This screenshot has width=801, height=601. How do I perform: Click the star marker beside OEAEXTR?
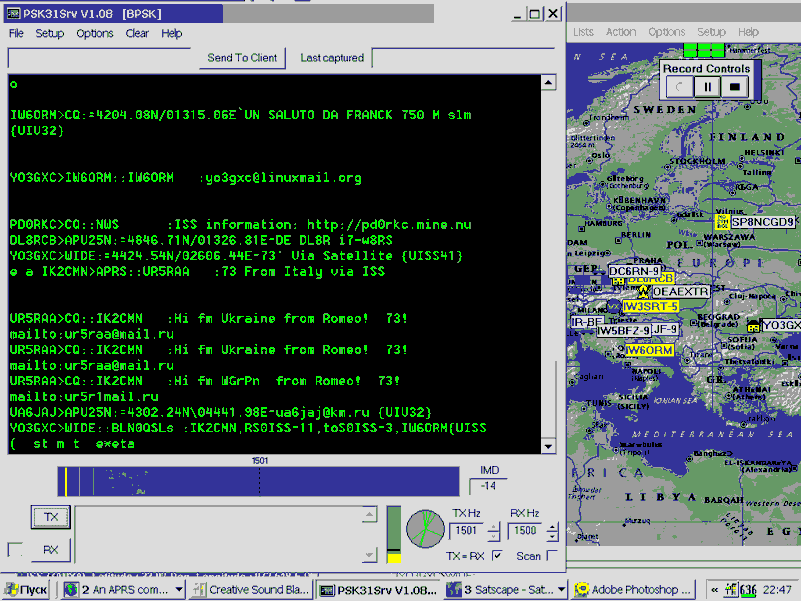click(645, 291)
